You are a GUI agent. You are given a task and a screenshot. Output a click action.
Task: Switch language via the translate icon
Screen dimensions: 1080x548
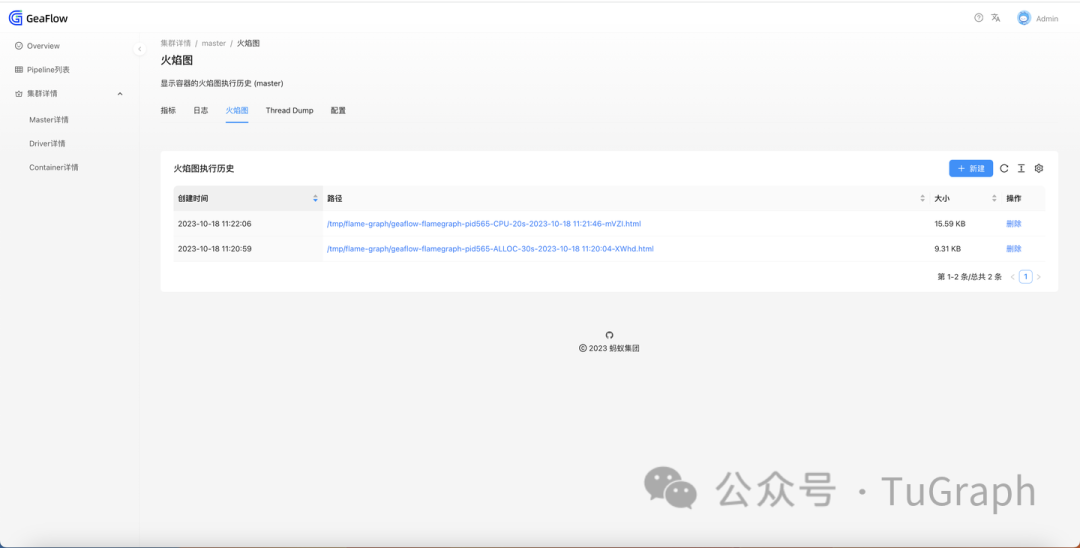coord(995,18)
